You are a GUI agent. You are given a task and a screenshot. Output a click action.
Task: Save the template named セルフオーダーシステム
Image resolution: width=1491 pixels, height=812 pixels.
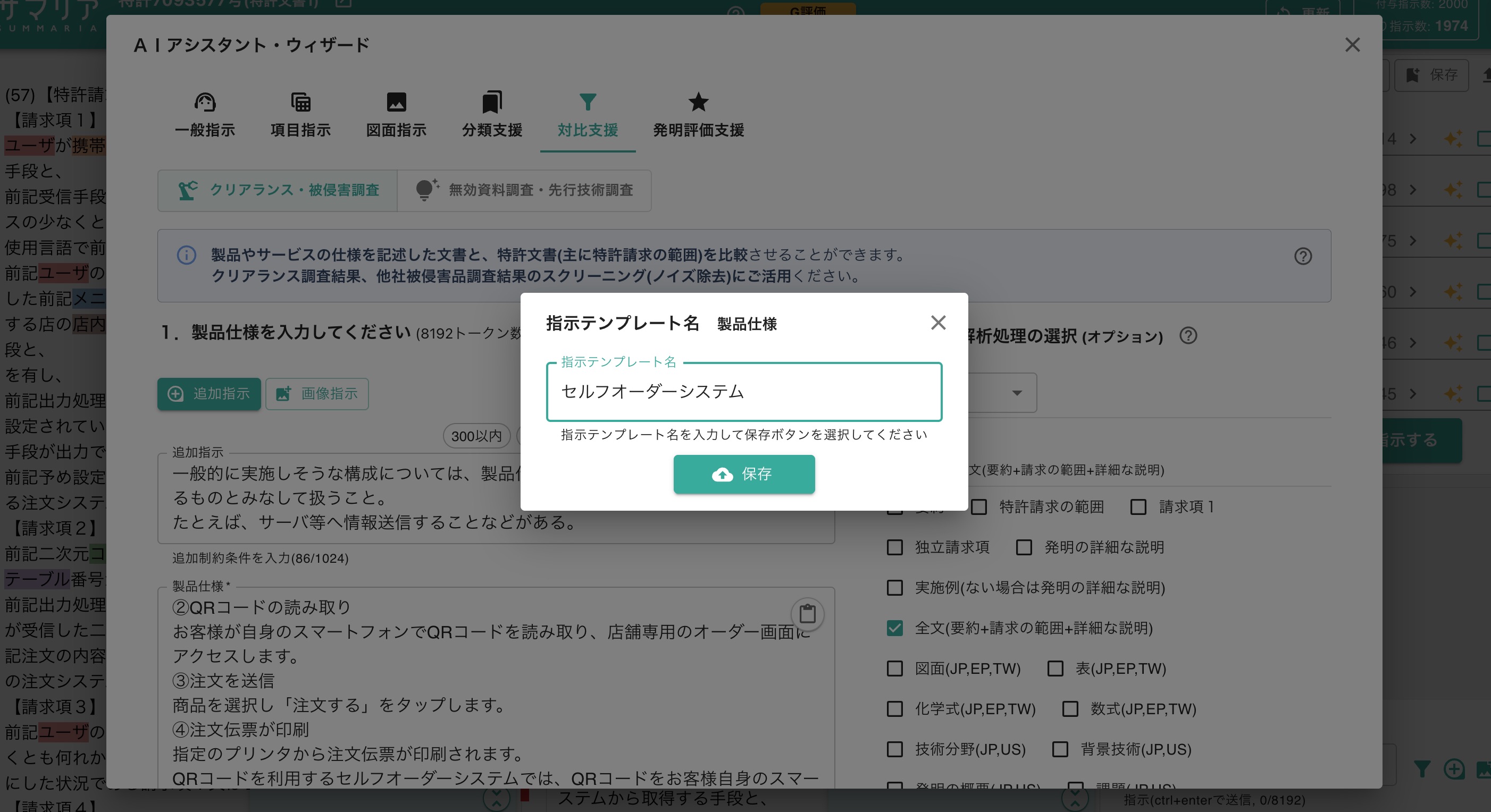point(744,474)
